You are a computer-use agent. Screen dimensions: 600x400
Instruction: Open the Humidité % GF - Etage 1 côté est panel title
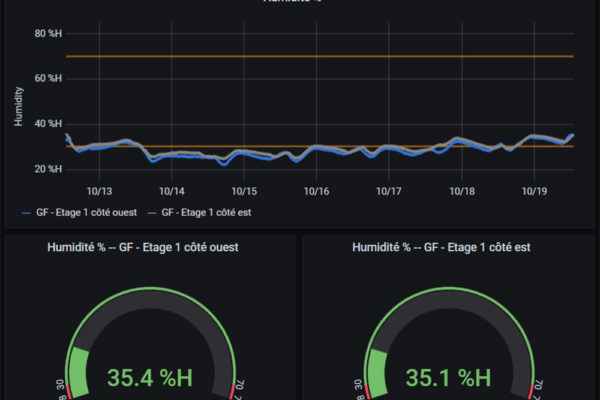pyautogui.click(x=441, y=247)
